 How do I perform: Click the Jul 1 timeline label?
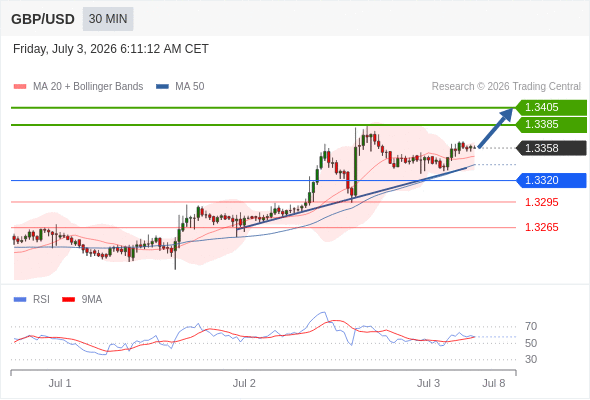[60, 383]
